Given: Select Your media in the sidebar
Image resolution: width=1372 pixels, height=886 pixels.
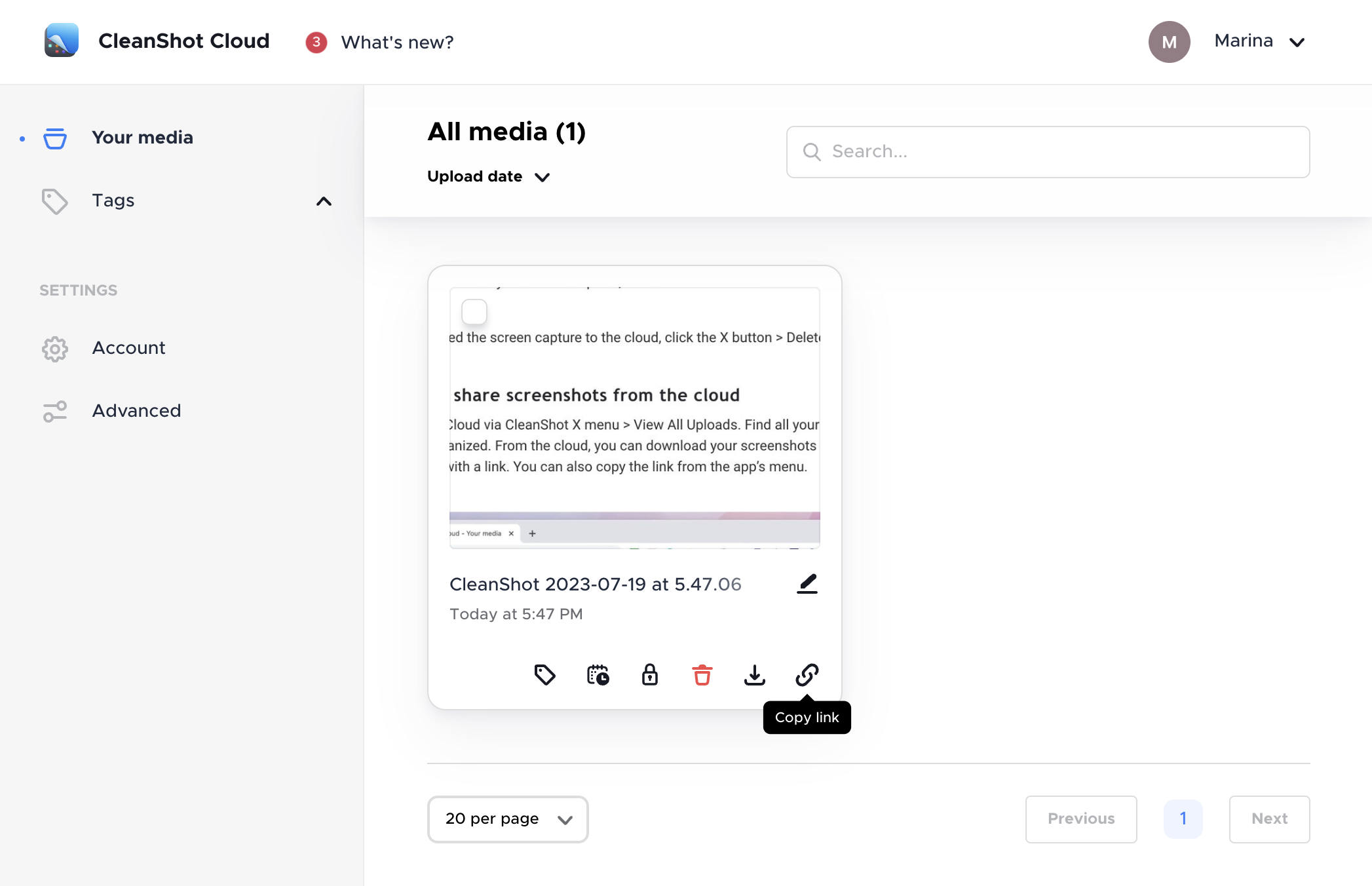Looking at the screenshot, I should click(x=142, y=138).
